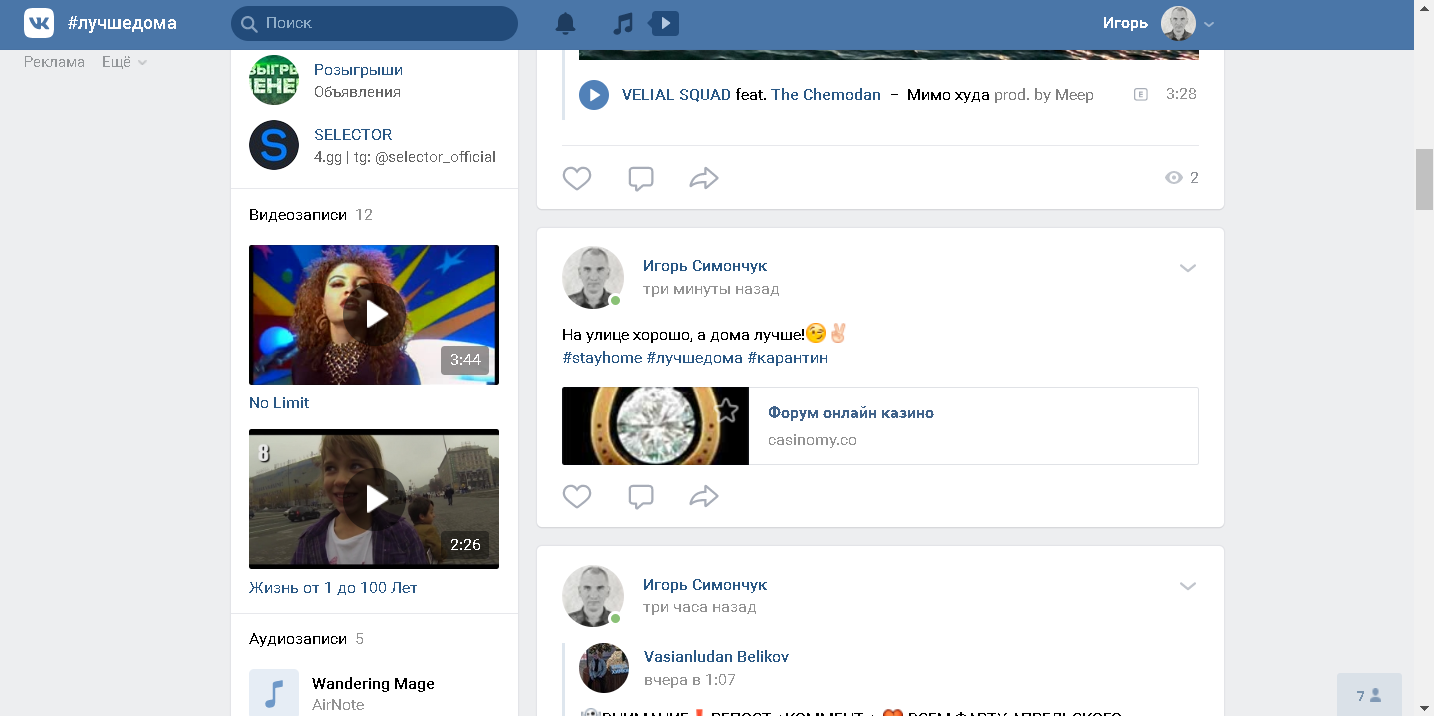This screenshot has height=716, width=1434.
Task: Play the VELIAL SQUAD track
Action: click(x=594, y=95)
